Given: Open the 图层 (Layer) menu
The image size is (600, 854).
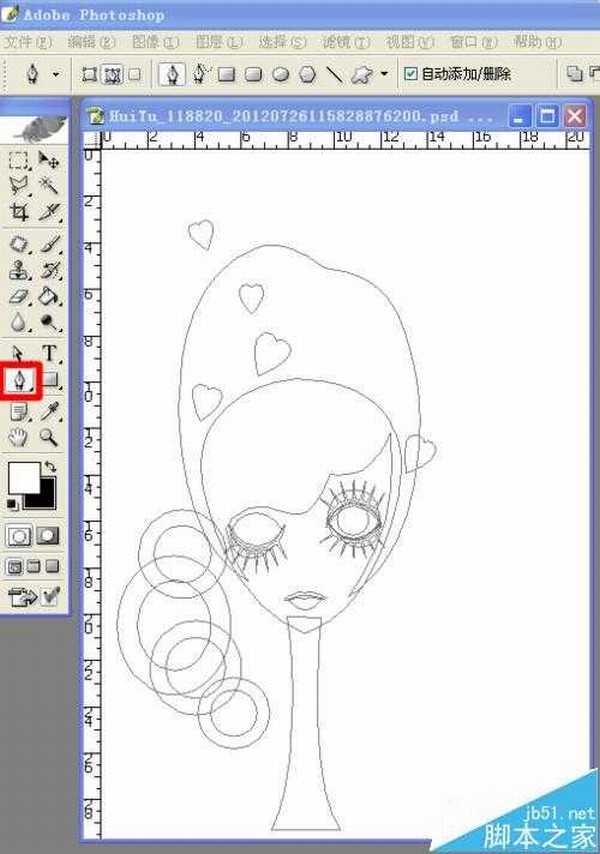Looking at the screenshot, I should click(x=219, y=43).
